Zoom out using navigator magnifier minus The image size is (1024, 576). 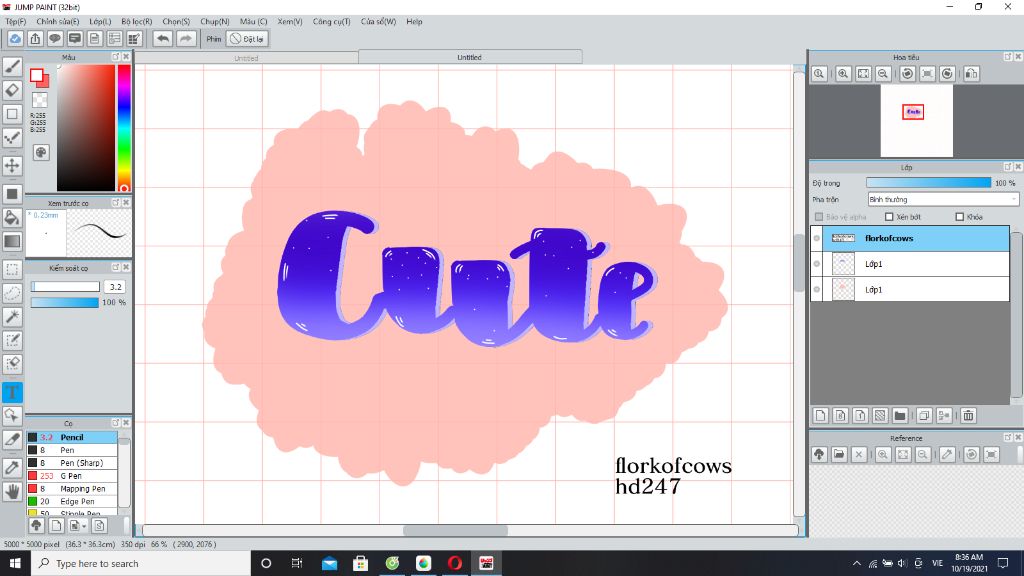pyautogui.click(x=883, y=74)
